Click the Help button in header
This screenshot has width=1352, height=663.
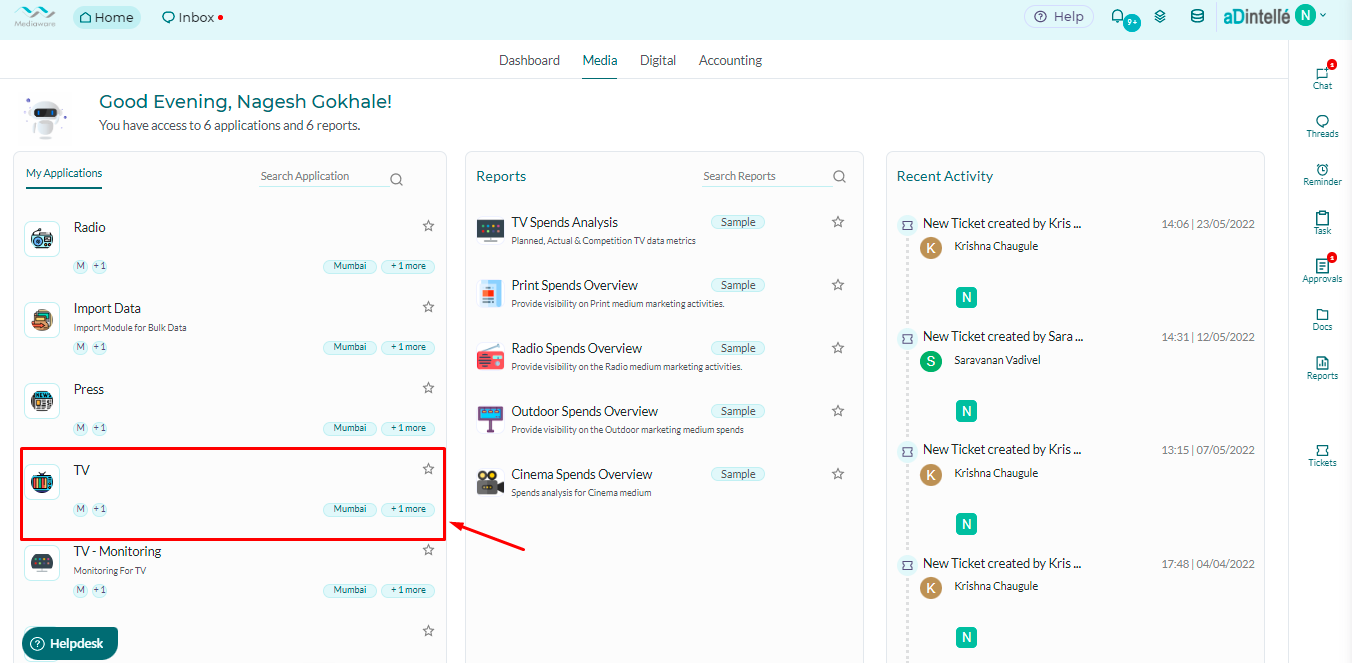tap(1058, 17)
